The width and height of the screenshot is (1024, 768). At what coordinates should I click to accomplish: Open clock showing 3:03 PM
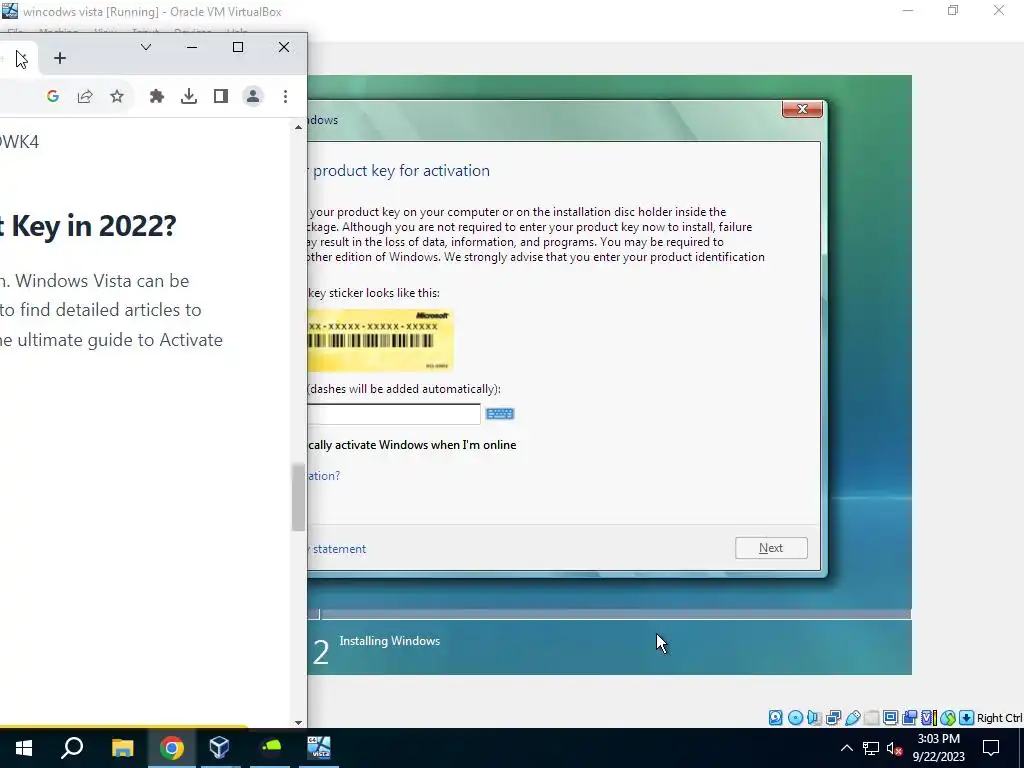pos(938,748)
